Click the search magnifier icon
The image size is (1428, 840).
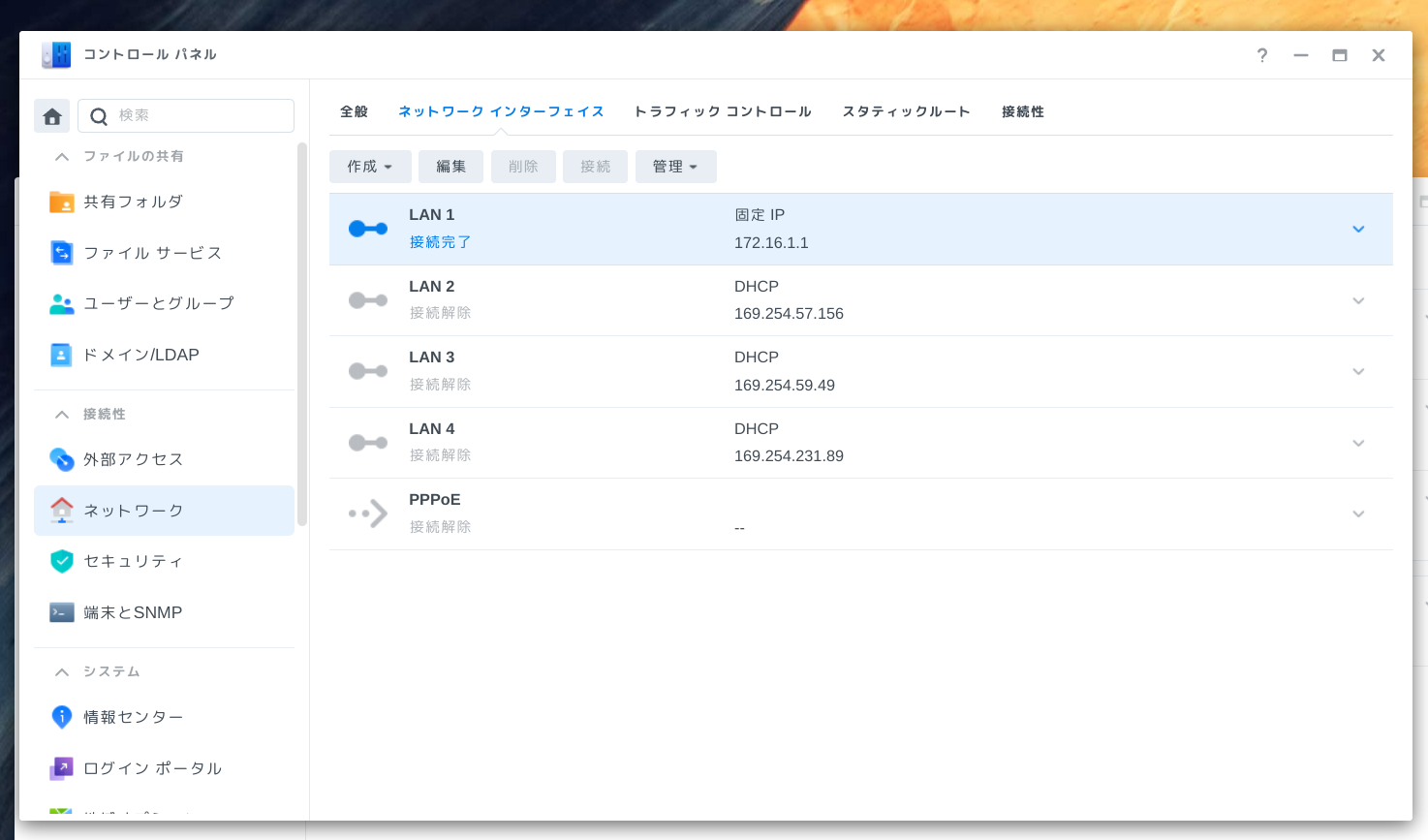(99, 116)
